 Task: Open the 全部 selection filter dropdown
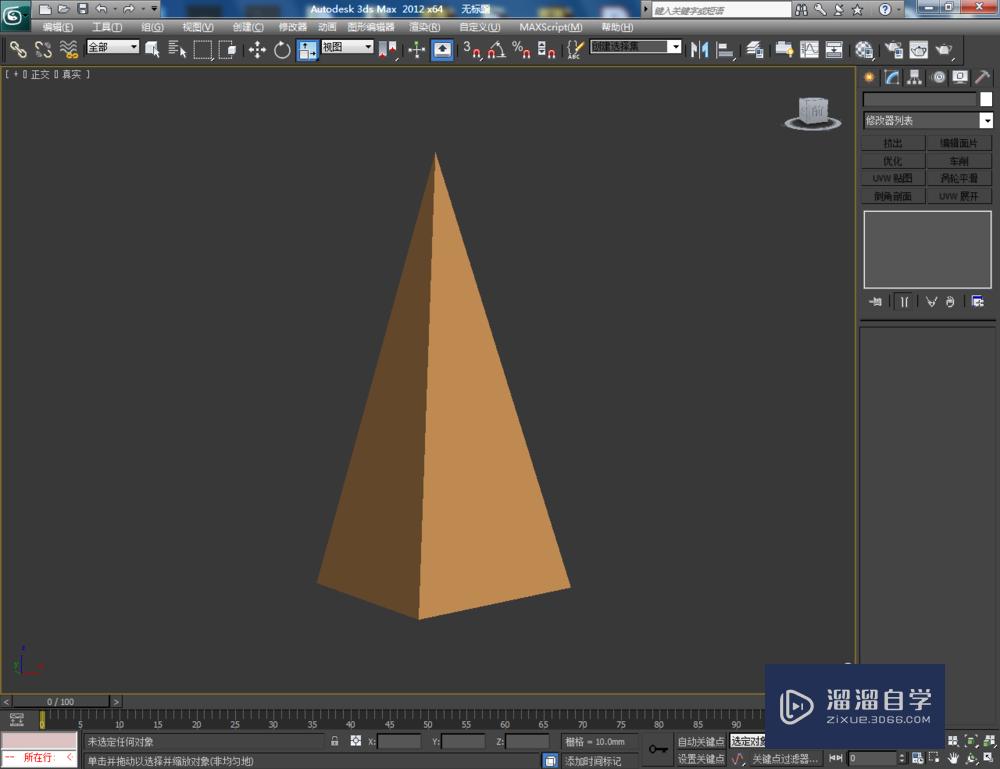113,46
